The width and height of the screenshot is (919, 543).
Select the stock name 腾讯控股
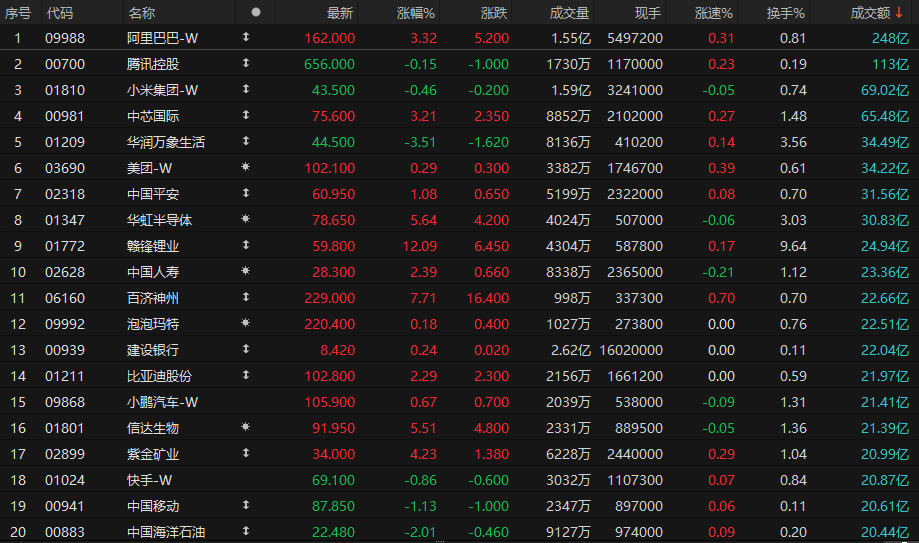point(153,64)
